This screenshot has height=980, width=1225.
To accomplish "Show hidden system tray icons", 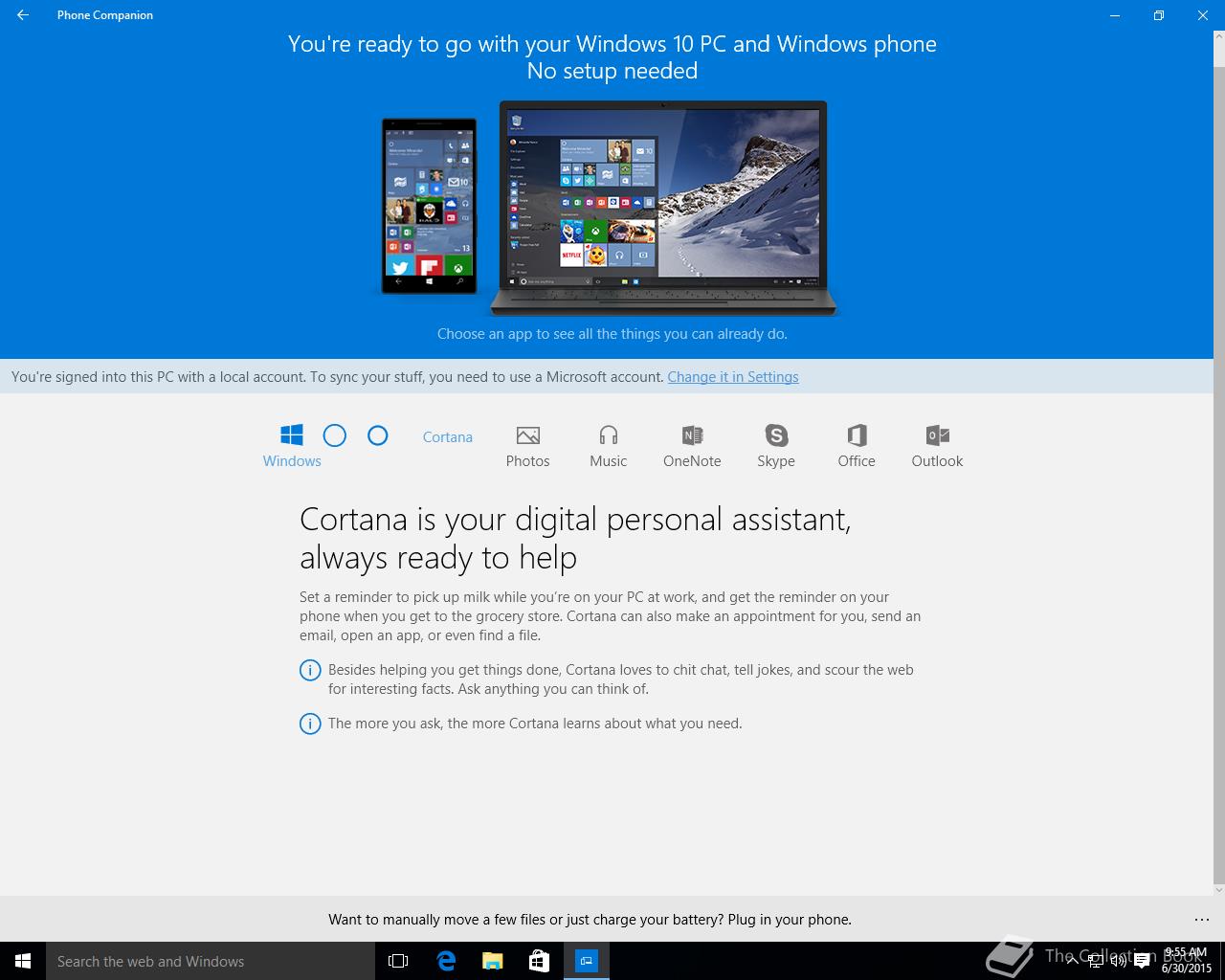I will pyautogui.click(x=1072, y=961).
